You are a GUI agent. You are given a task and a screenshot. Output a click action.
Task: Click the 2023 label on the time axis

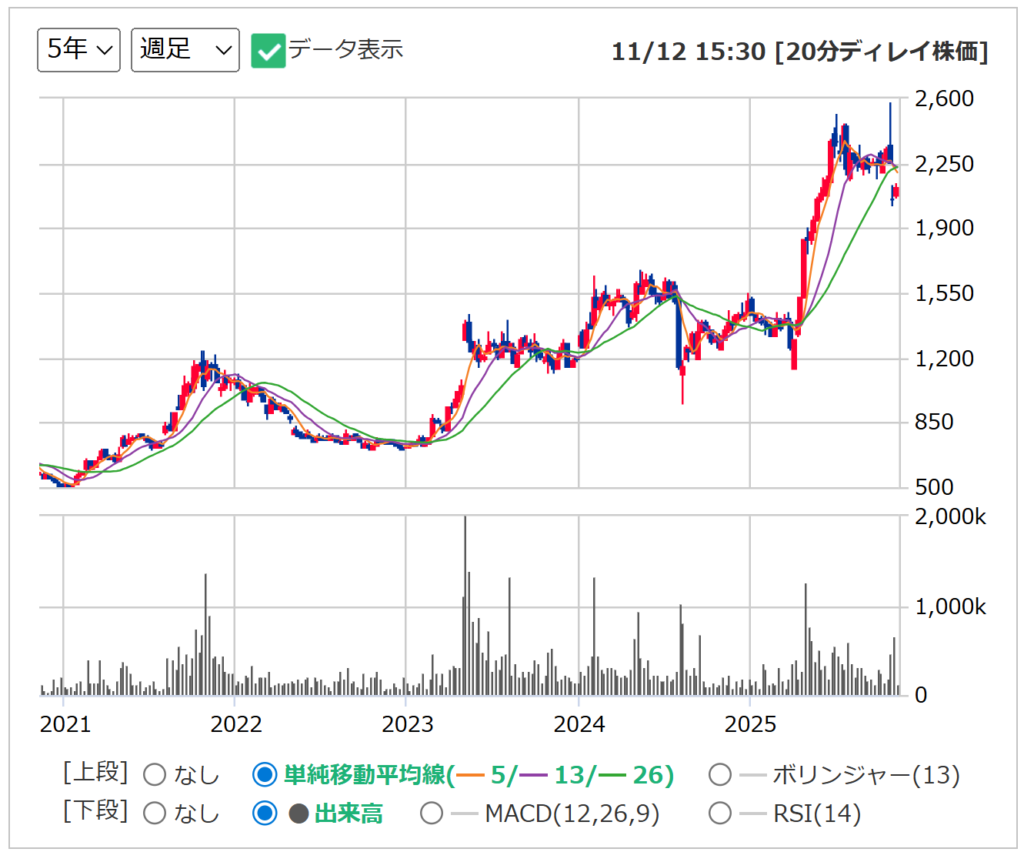409,724
